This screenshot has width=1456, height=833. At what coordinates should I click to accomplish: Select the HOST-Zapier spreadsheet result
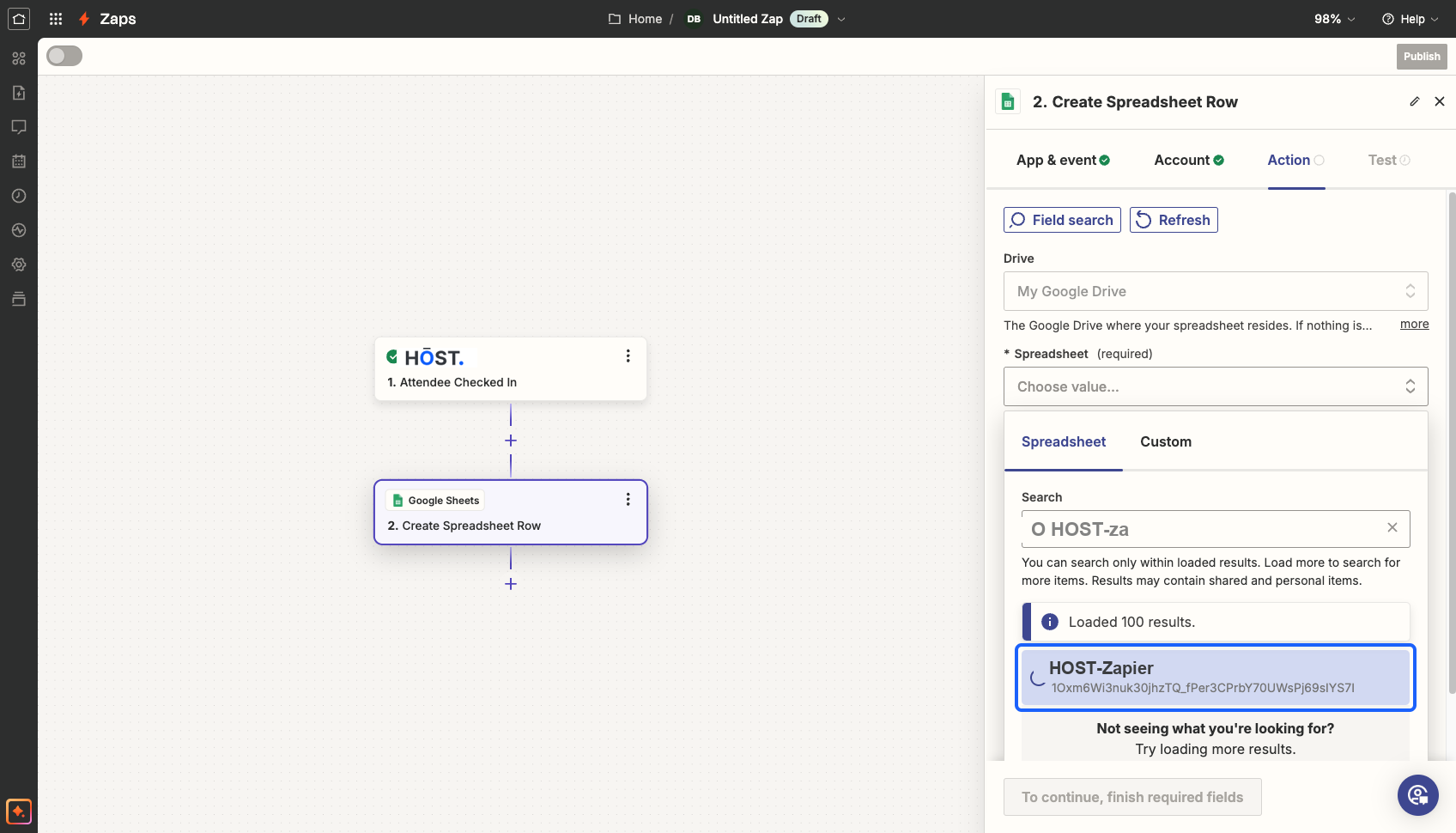1216,678
